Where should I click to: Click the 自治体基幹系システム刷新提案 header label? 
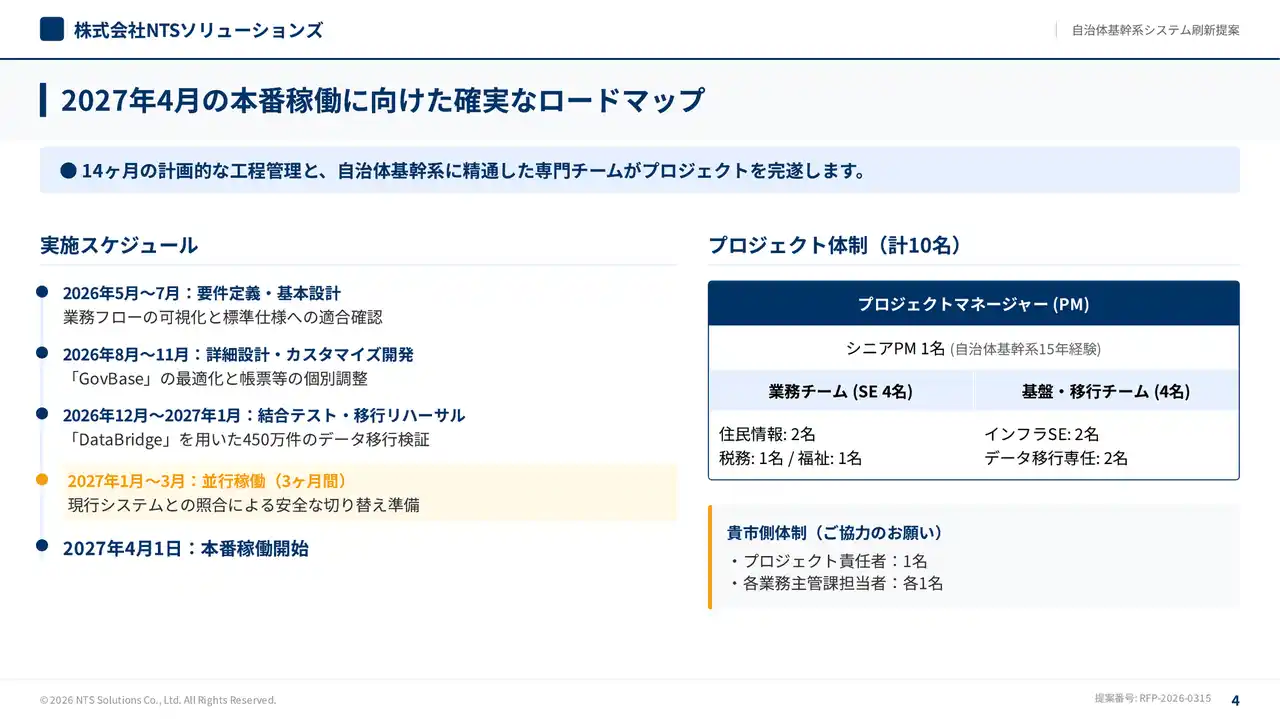(1155, 30)
